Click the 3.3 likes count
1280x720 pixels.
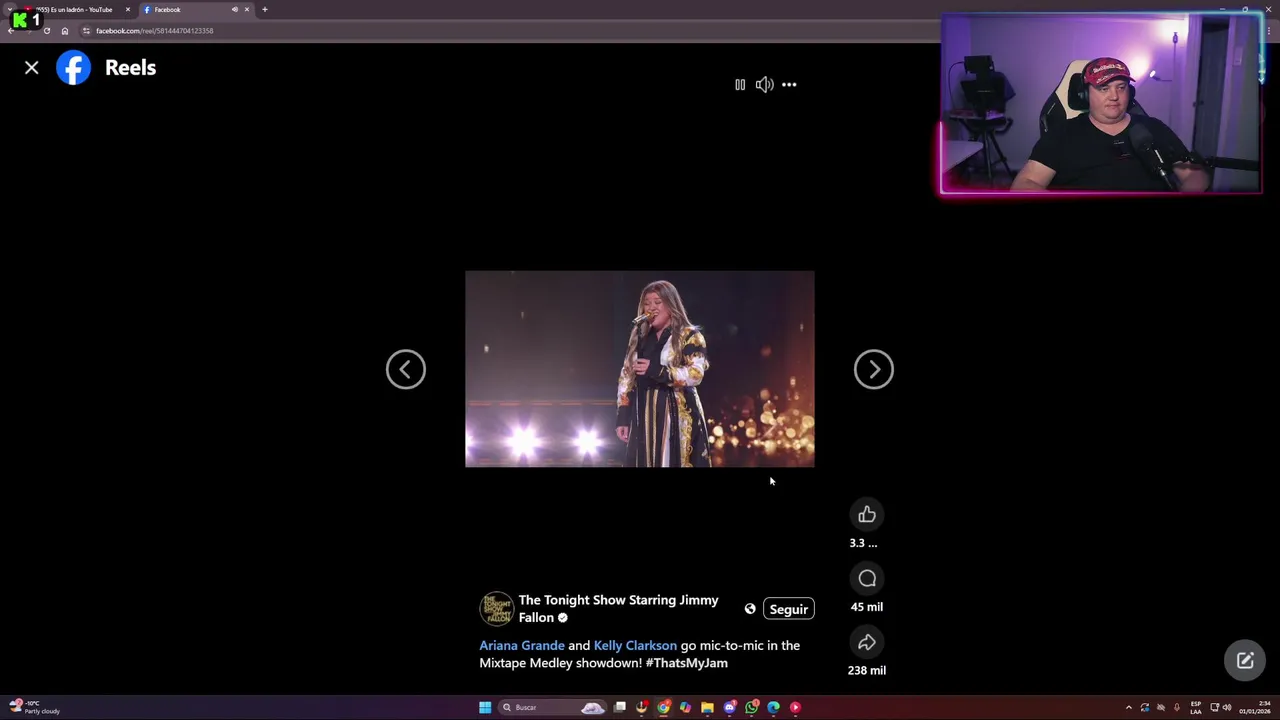[x=863, y=543]
